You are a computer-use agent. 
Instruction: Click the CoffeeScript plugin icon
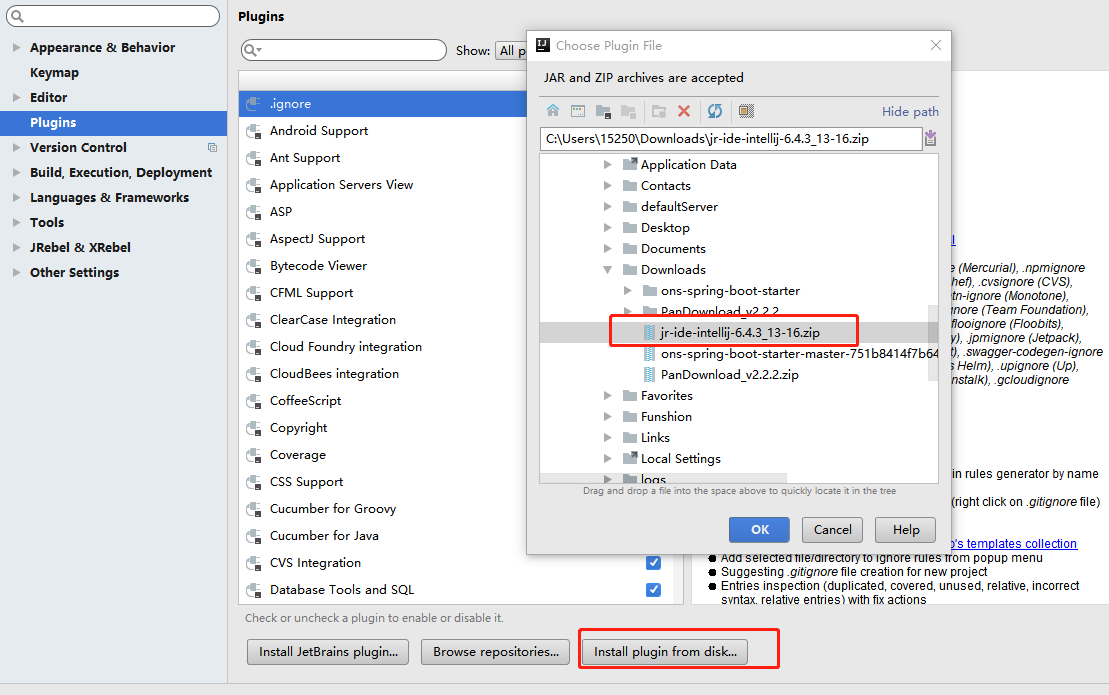(x=253, y=401)
